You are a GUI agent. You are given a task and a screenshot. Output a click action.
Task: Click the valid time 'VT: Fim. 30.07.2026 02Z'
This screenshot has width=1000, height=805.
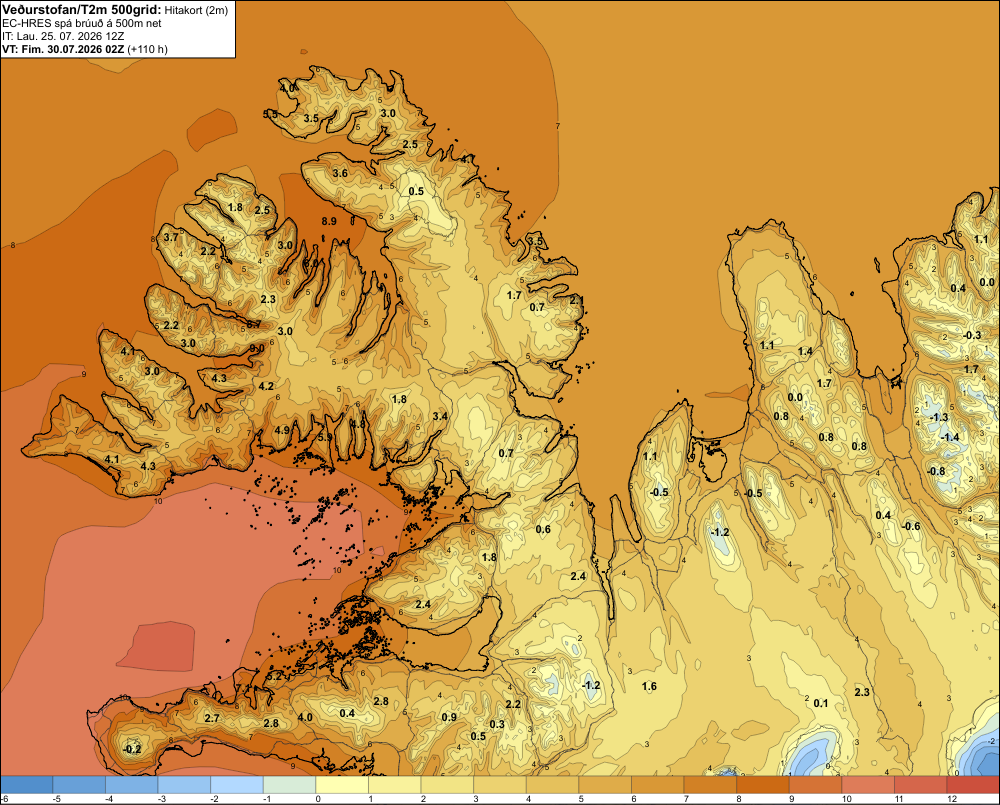tap(63, 49)
